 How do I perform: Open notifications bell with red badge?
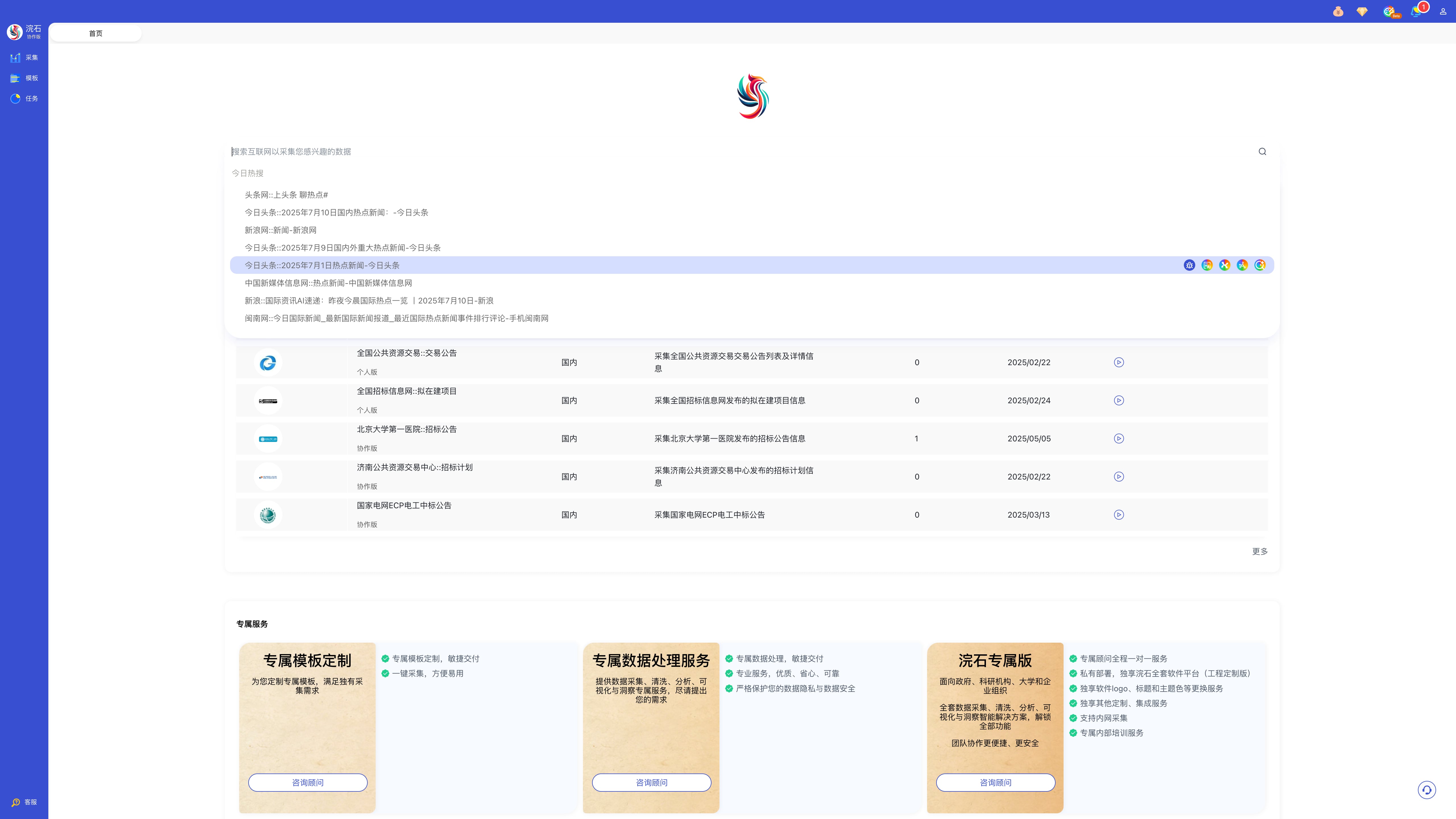click(1416, 12)
